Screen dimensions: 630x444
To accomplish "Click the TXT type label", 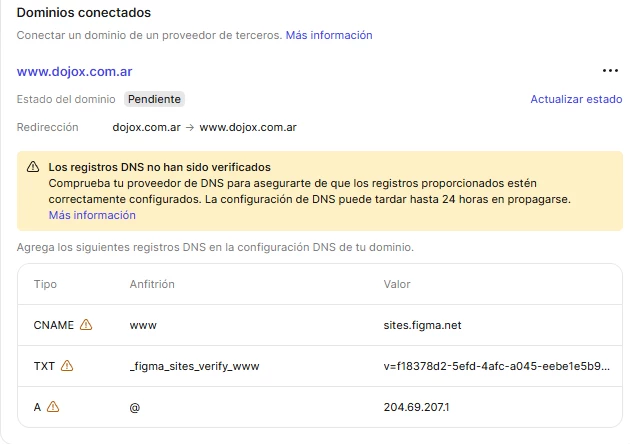I will tap(44, 366).
